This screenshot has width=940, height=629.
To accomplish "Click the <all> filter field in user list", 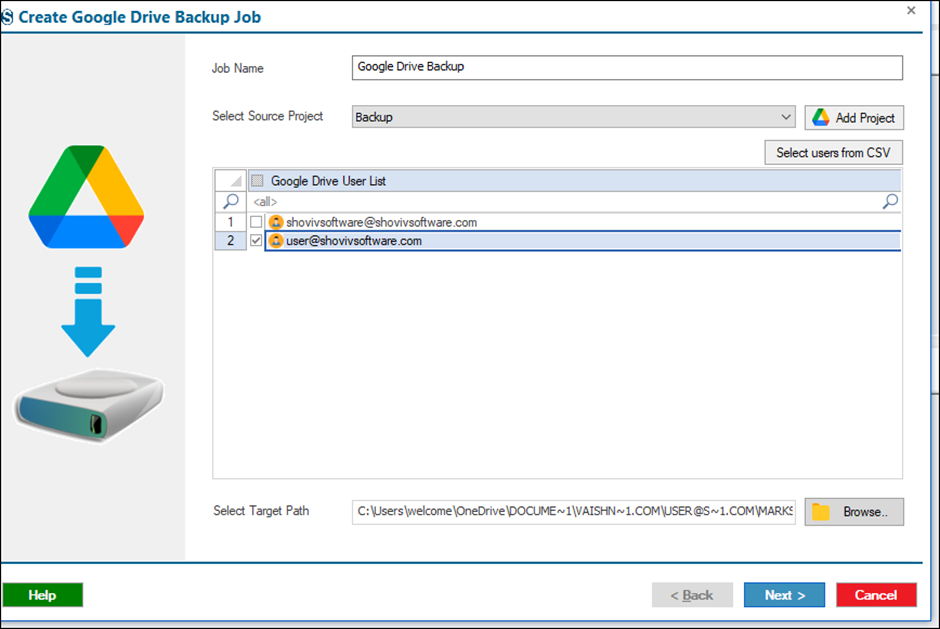I will click(x=564, y=201).
